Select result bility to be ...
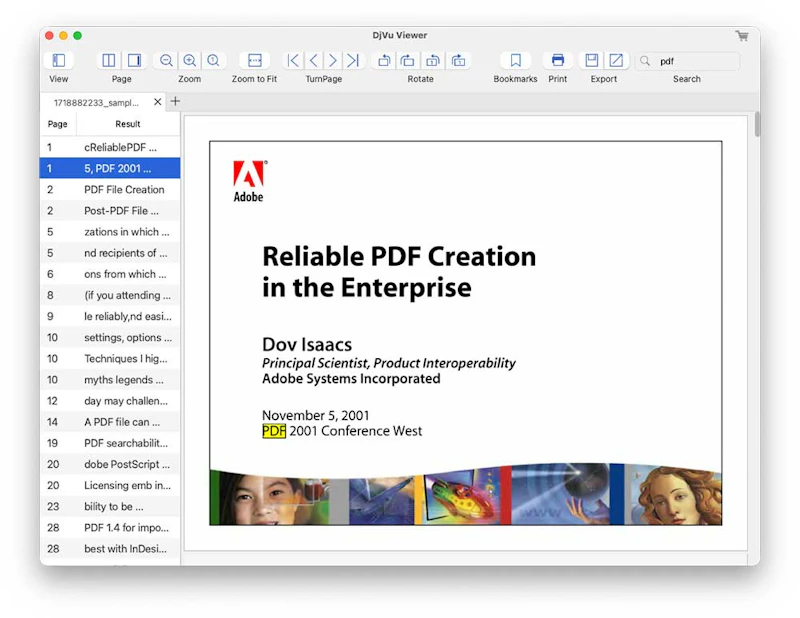This screenshot has height=618, width=800. pos(110,507)
